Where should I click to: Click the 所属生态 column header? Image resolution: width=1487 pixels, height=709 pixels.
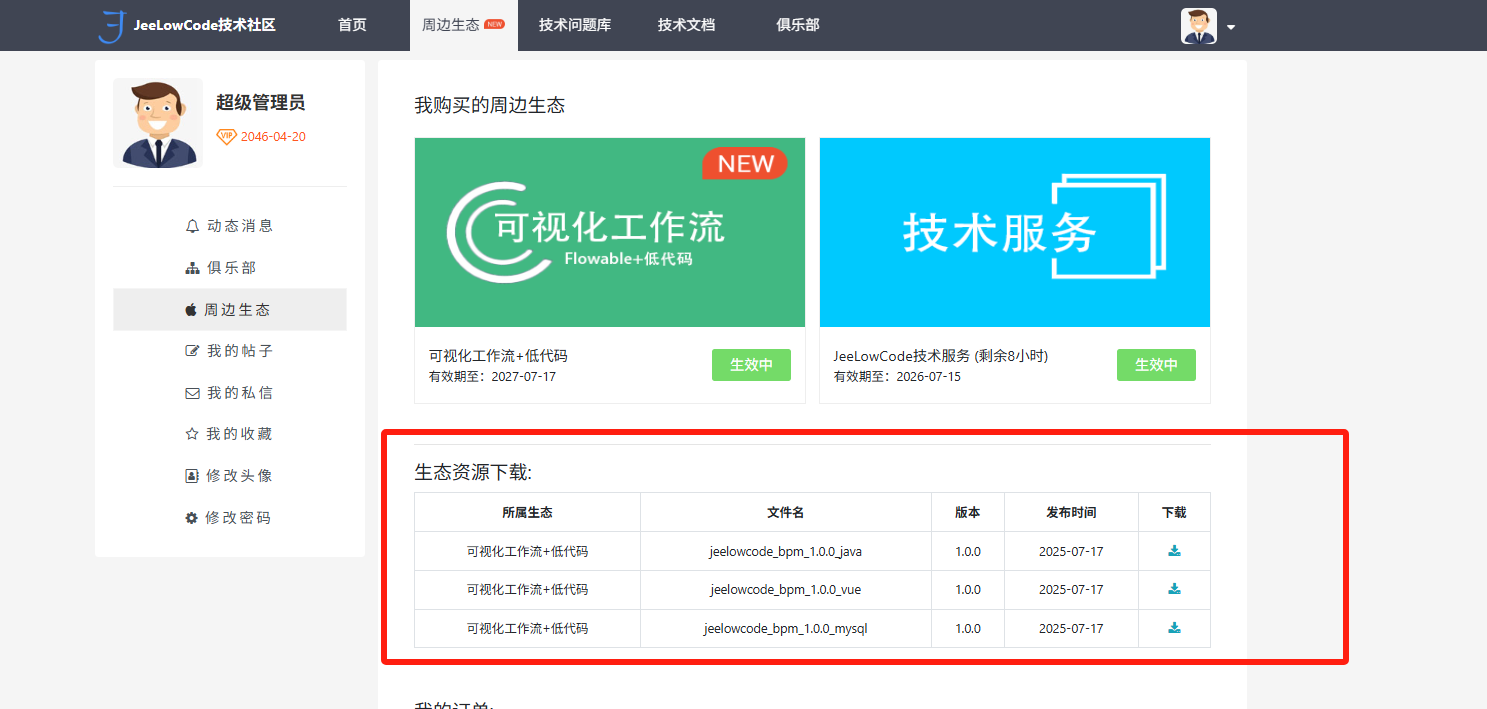[x=527, y=512]
